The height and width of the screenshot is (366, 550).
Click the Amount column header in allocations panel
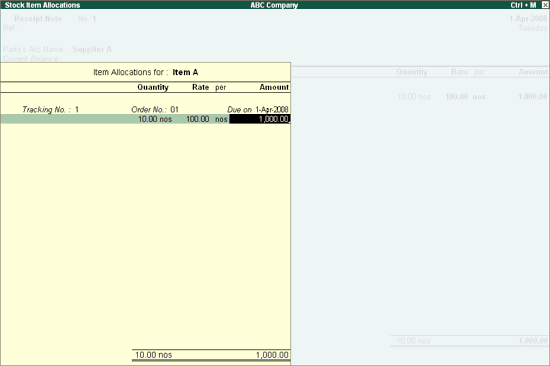tap(274, 87)
